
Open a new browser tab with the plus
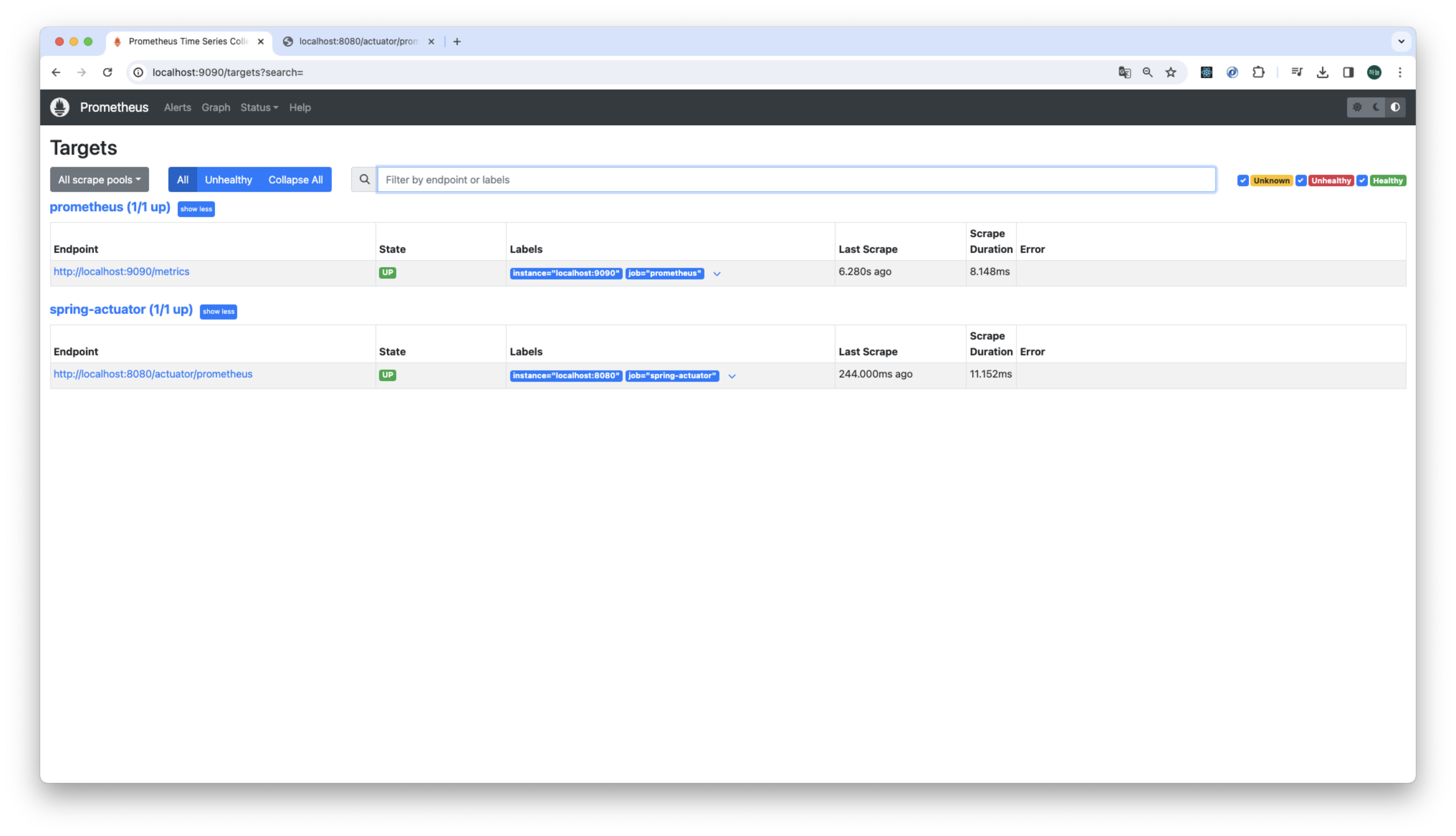(x=457, y=41)
